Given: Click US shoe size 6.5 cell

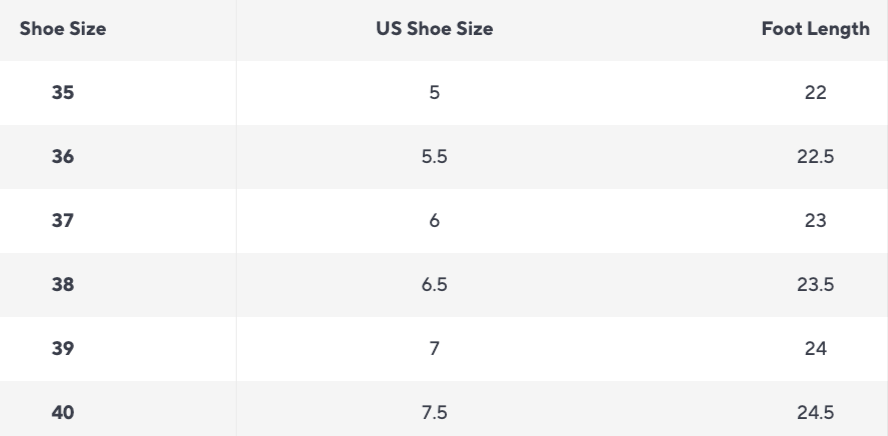Looking at the screenshot, I should 434,284.
